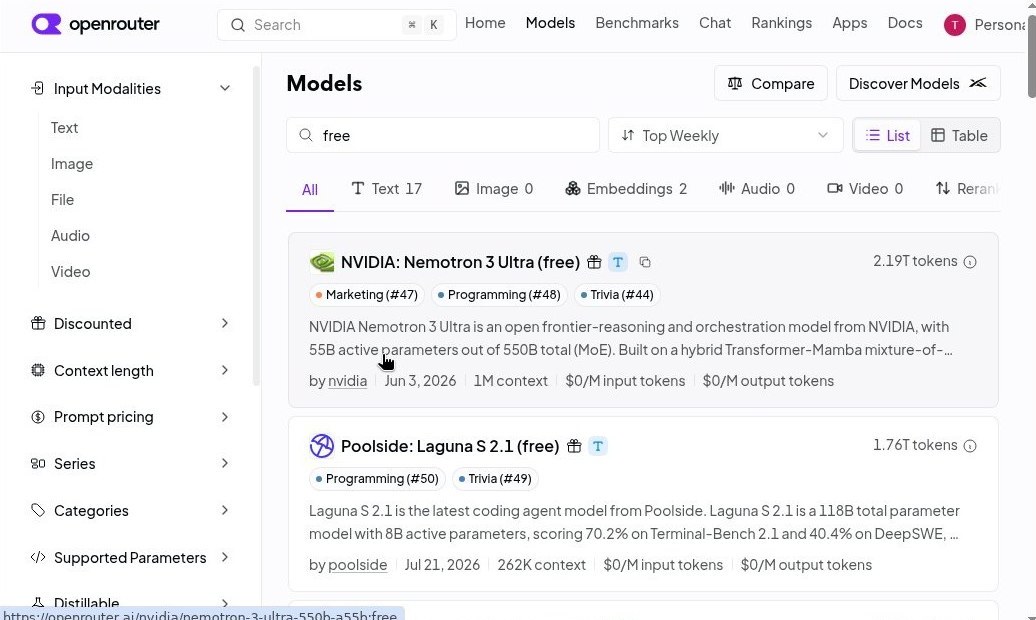Image resolution: width=1036 pixels, height=620 pixels.
Task: Filter by File input modality
Action: pyautogui.click(x=62, y=200)
